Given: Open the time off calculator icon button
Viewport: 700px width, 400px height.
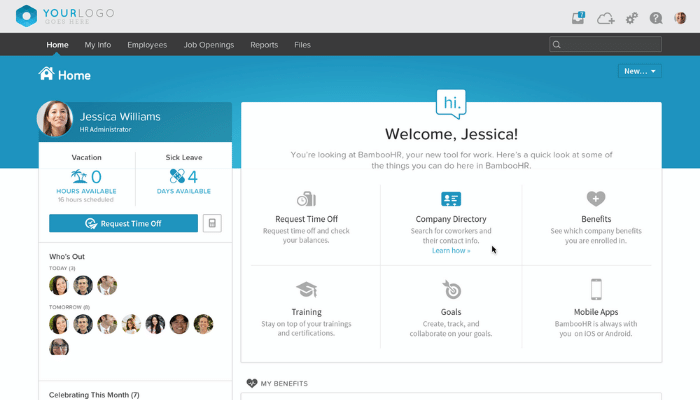Looking at the screenshot, I should [x=212, y=223].
